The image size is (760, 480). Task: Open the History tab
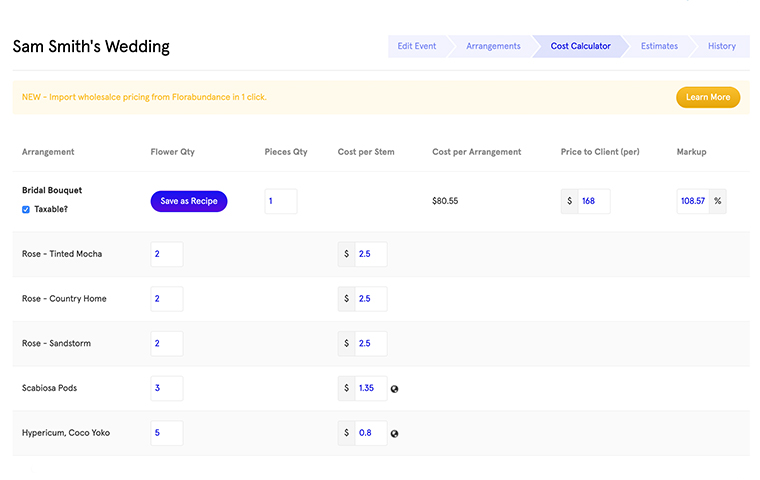721,46
